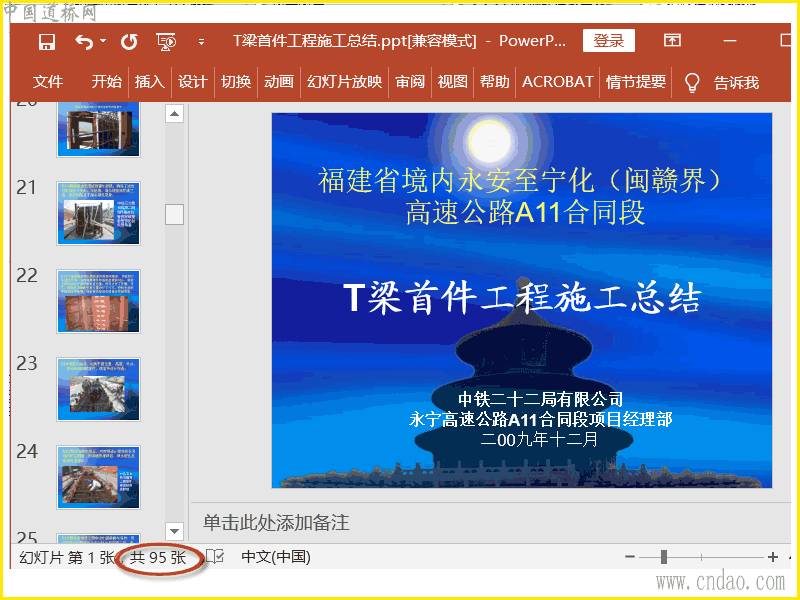Open the 情节提要 storyboarding tab
Viewport: 800px width, 600px height.
click(636, 82)
